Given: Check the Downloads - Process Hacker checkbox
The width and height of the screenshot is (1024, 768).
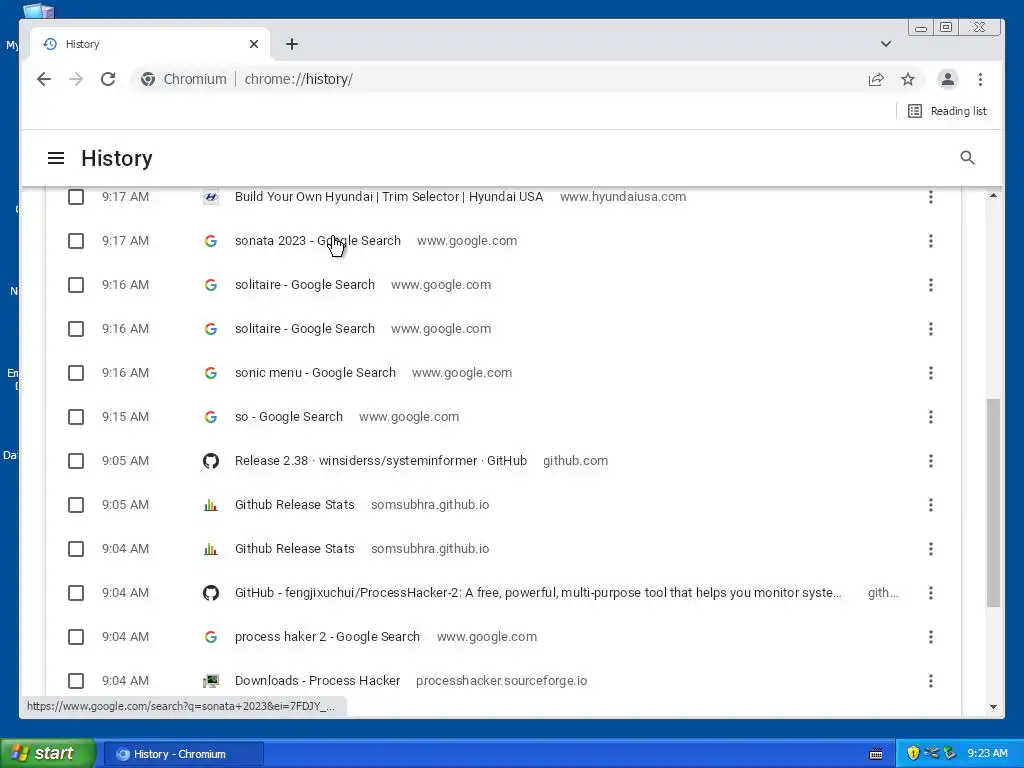Looking at the screenshot, I should pyautogui.click(x=76, y=681).
